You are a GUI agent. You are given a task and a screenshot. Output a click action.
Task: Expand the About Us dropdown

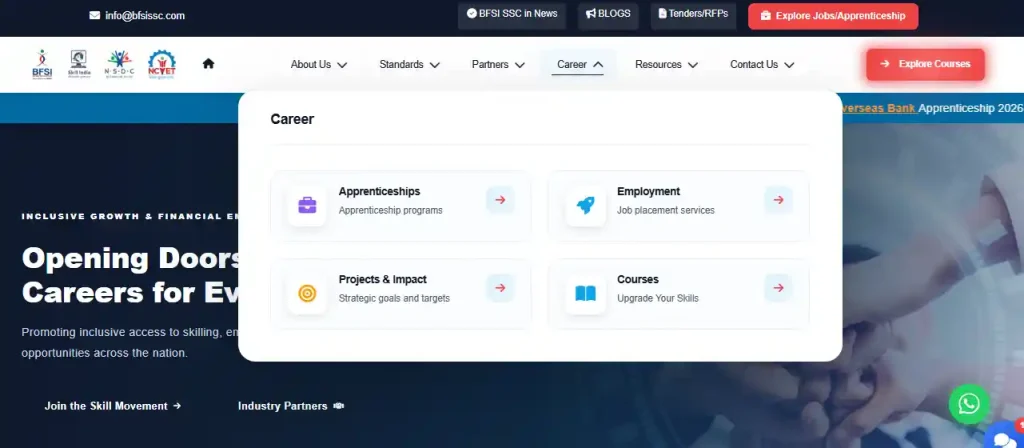(319, 65)
